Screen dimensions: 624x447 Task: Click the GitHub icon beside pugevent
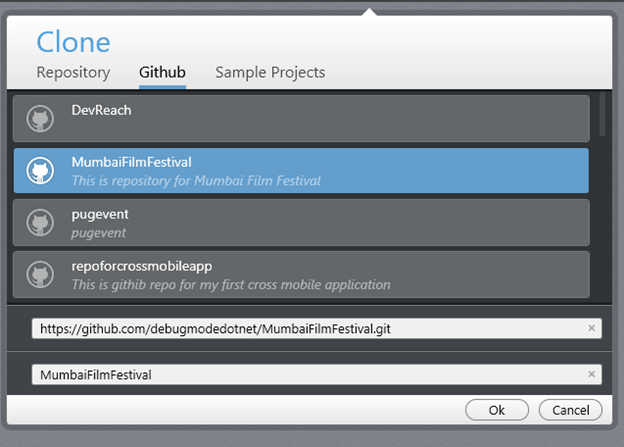click(x=39, y=223)
